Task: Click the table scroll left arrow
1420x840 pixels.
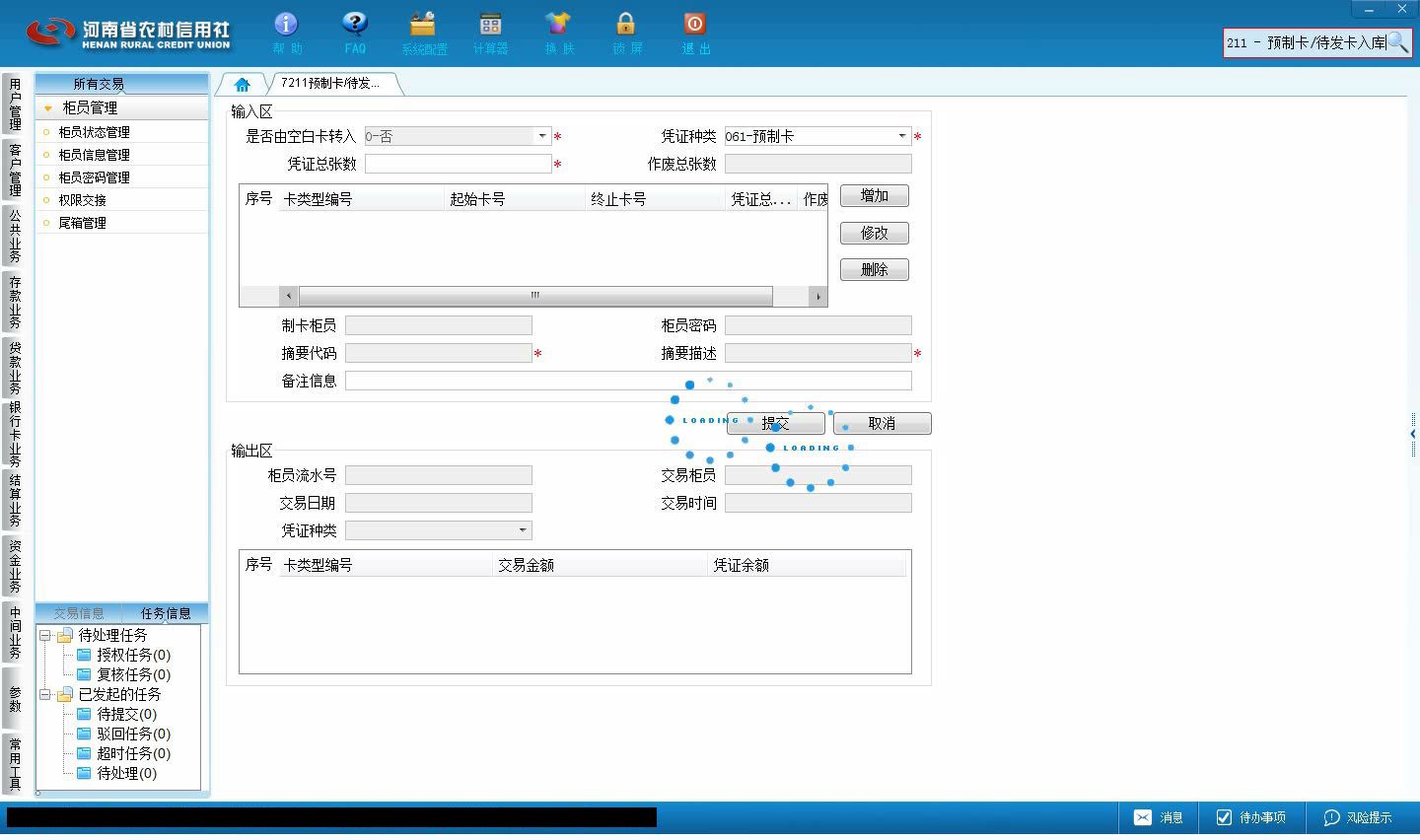Action: tap(288, 295)
